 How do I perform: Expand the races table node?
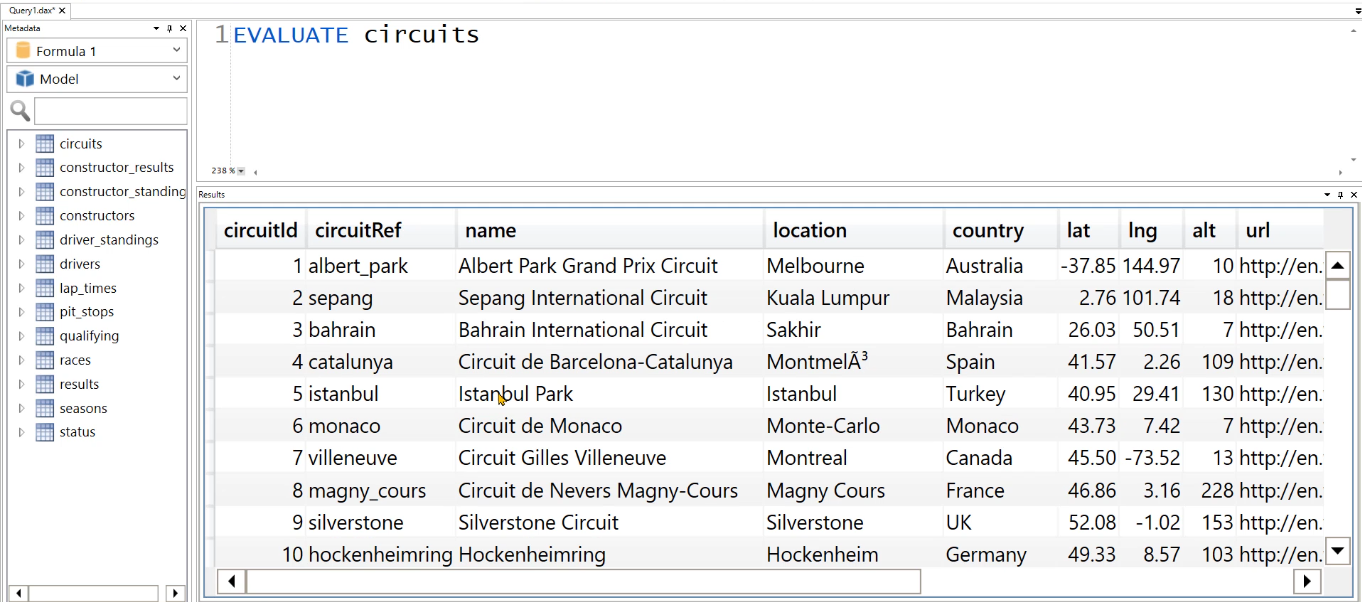click(x=21, y=360)
